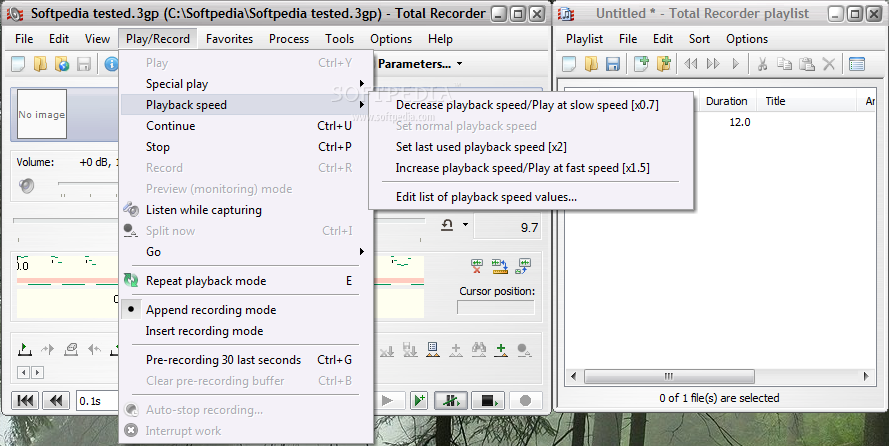889x446 pixels.
Task: Expand the Special play submenu
Action: point(247,84)
